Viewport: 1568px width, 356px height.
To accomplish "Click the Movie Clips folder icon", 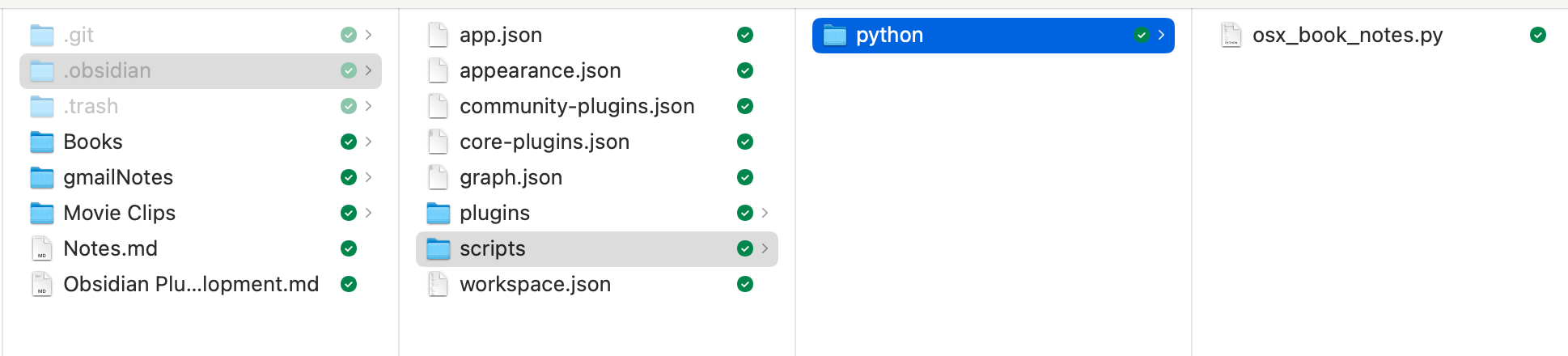I will (x=42, y=214).
